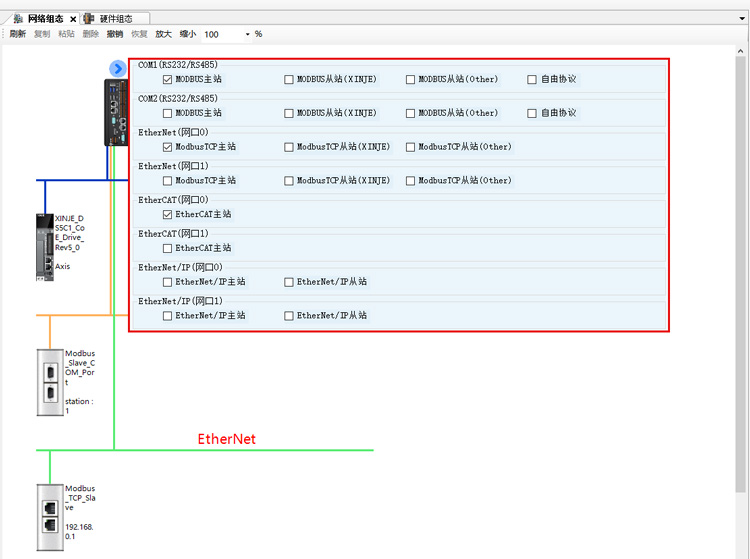Click the 硬件组态 tab icon

coord(88,19)
